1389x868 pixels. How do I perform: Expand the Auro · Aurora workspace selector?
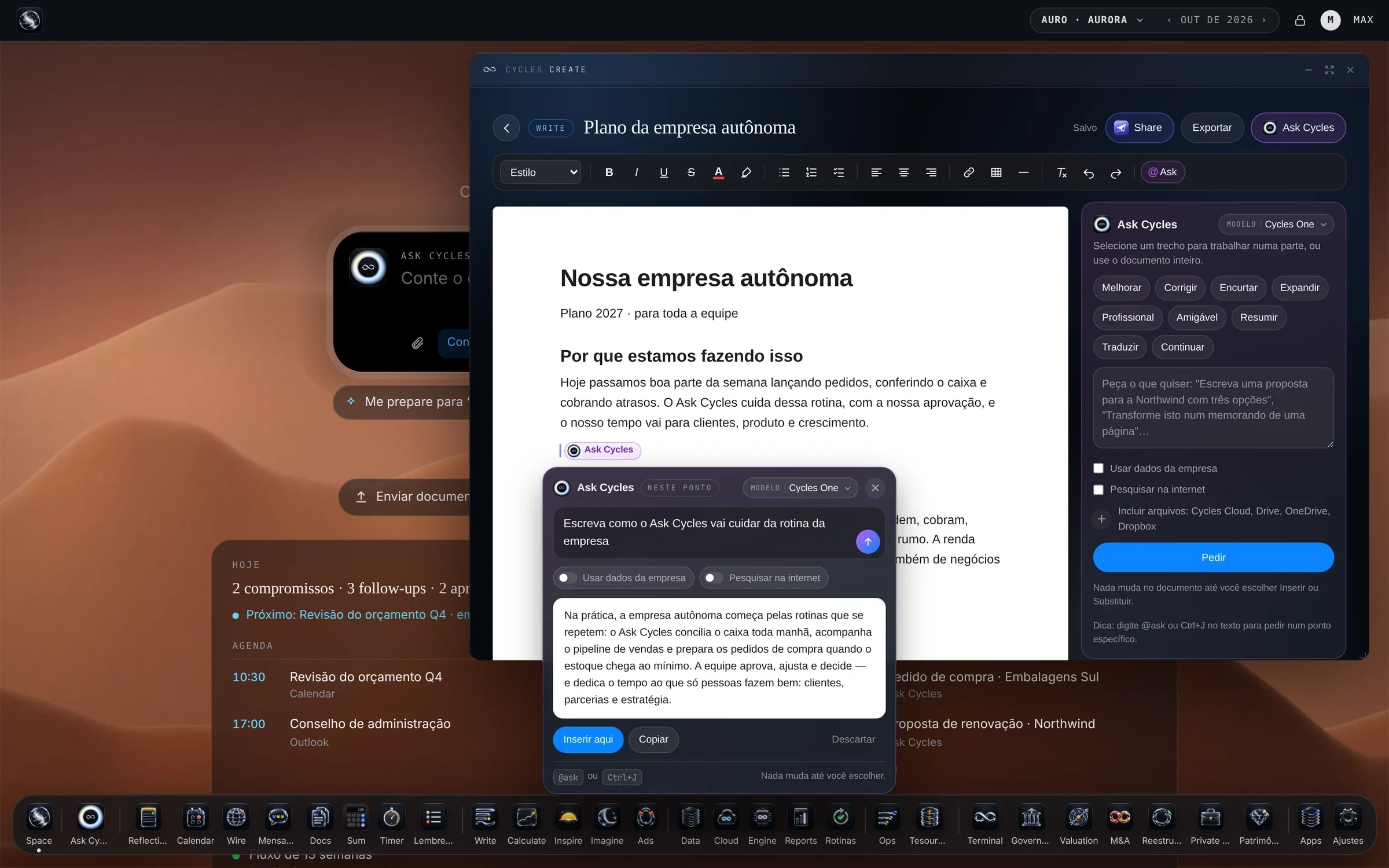[x=1092, y=20]
